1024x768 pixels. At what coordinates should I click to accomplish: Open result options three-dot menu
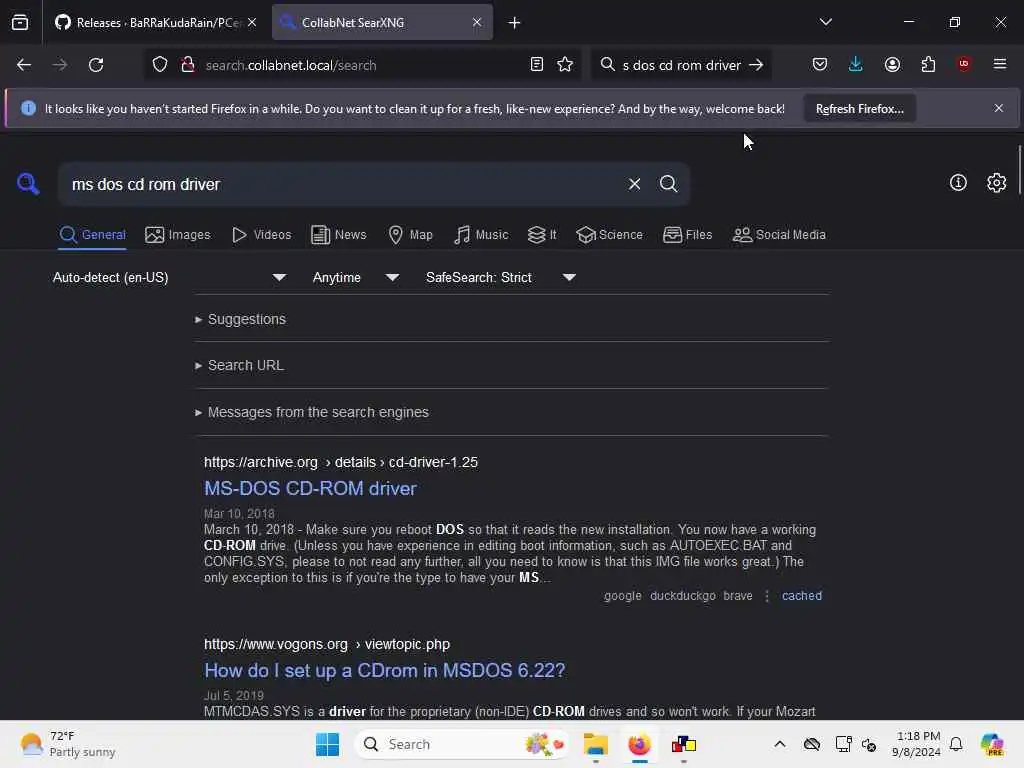(767, 596)
